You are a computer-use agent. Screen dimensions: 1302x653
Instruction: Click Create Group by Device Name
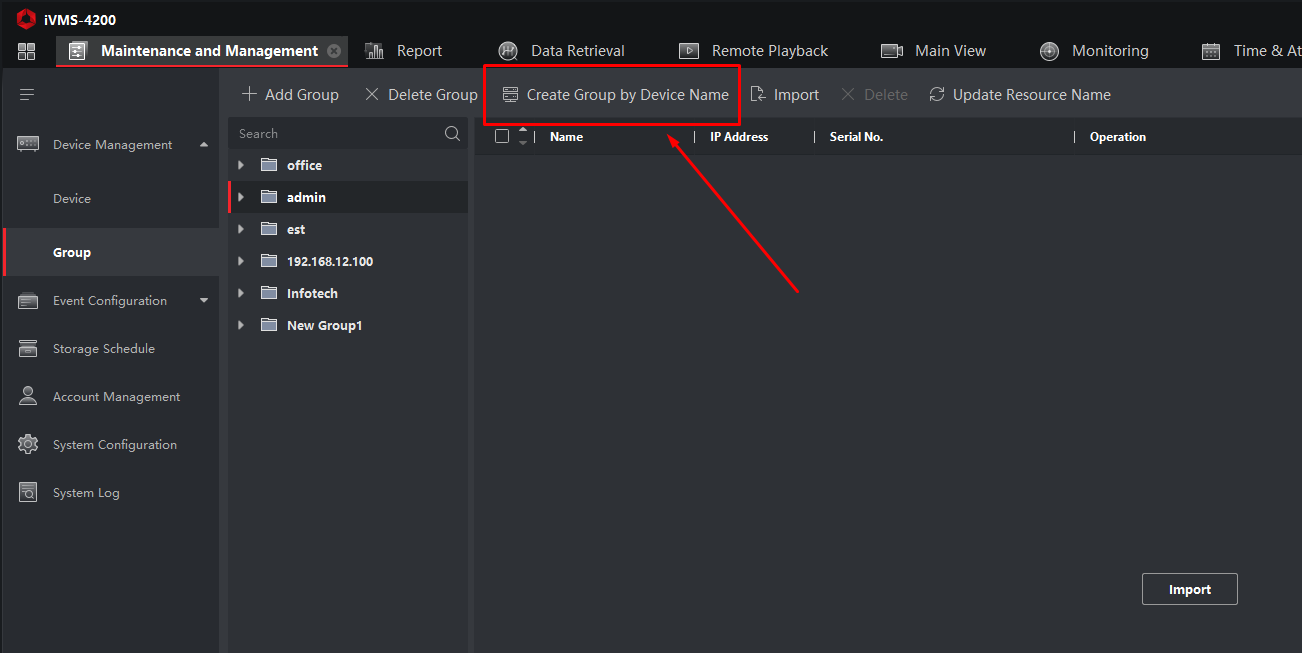615,95
